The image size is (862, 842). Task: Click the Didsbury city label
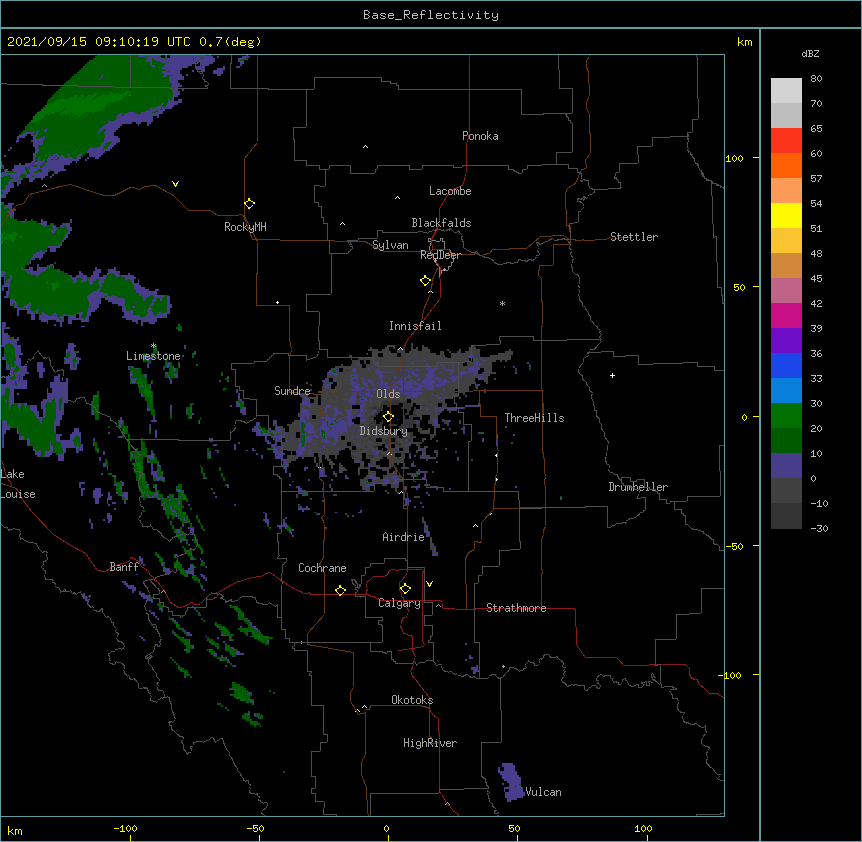[x=384, y=431]
